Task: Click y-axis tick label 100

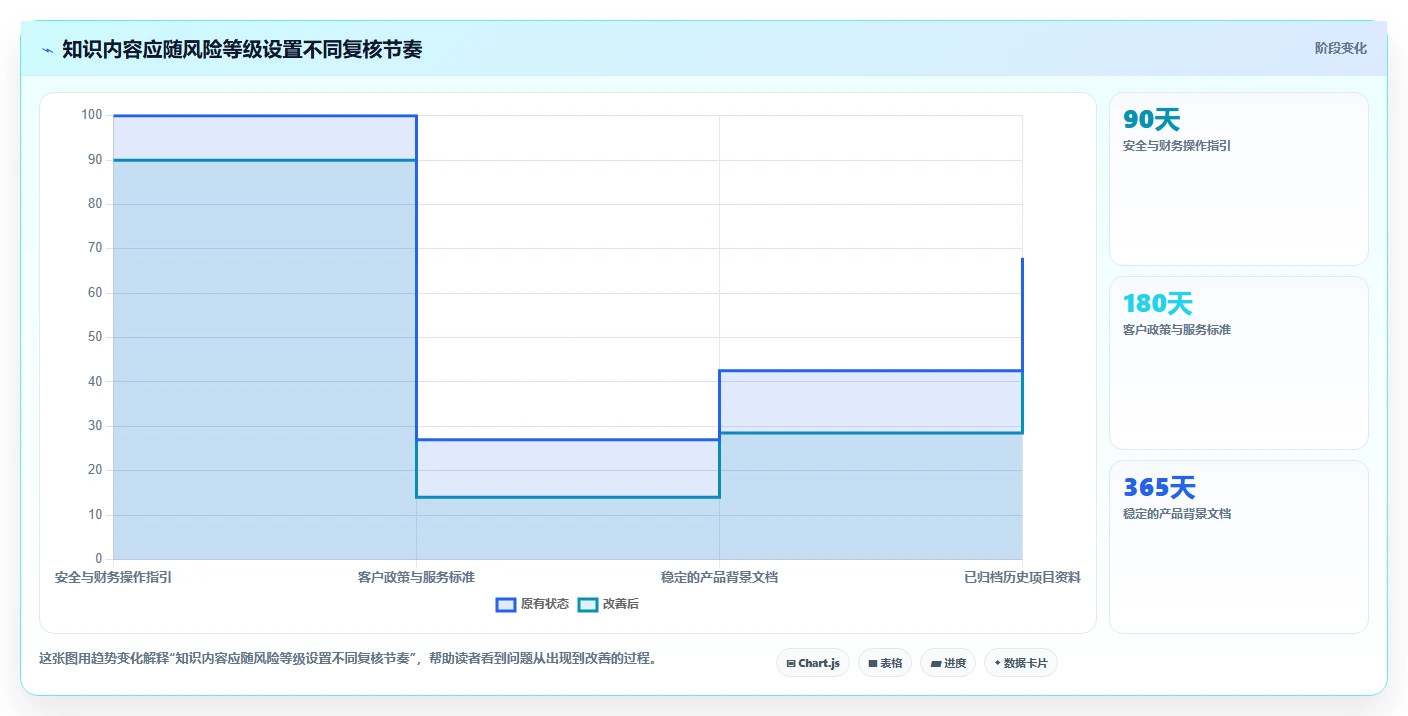Action: point(92,115)
